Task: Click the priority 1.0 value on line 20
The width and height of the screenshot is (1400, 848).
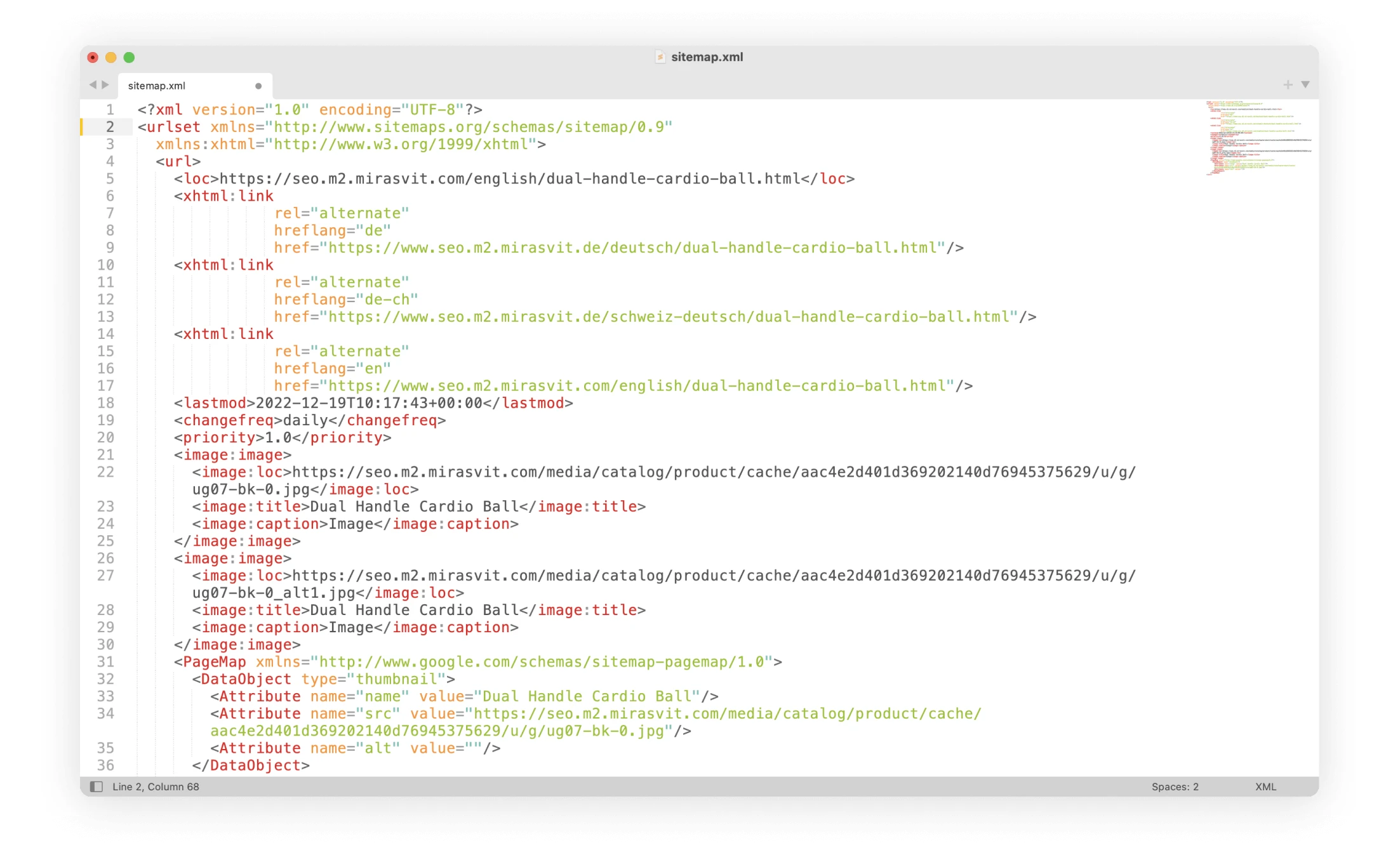Action: [x=279, y=437]
